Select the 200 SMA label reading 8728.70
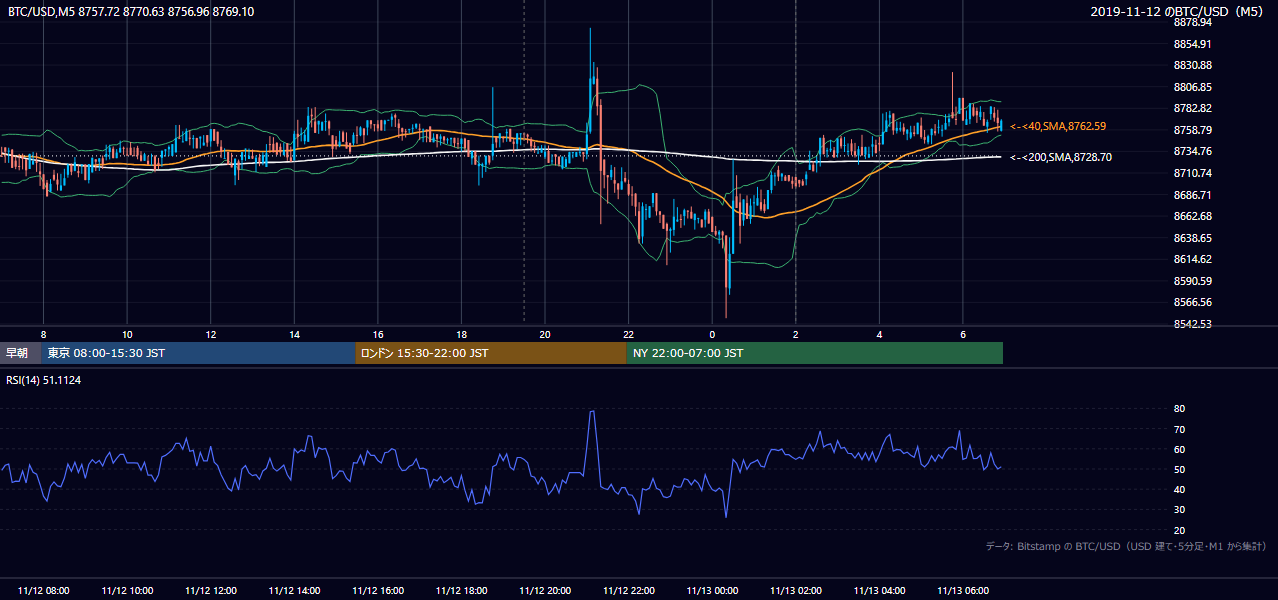This screenshot has width=1278, height=600. 1061,157
